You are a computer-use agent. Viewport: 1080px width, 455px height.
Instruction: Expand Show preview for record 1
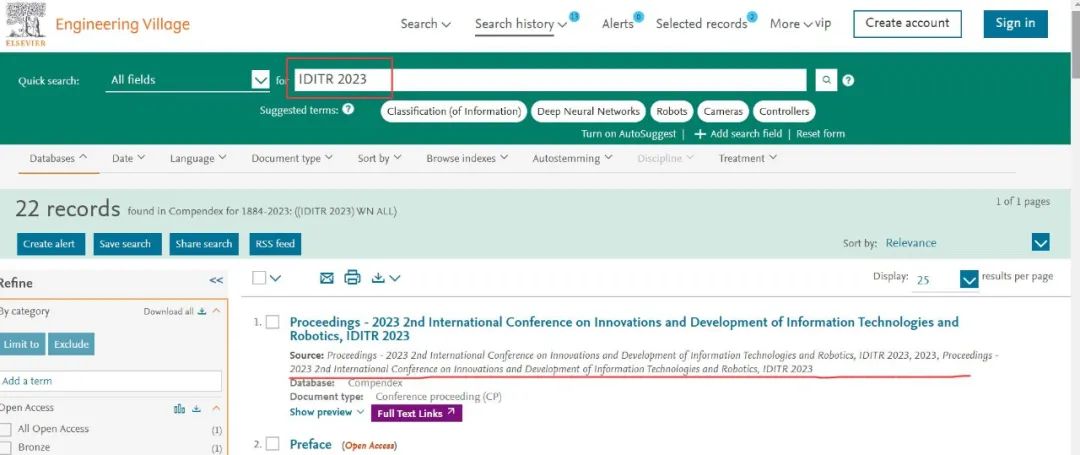[326, 412]
